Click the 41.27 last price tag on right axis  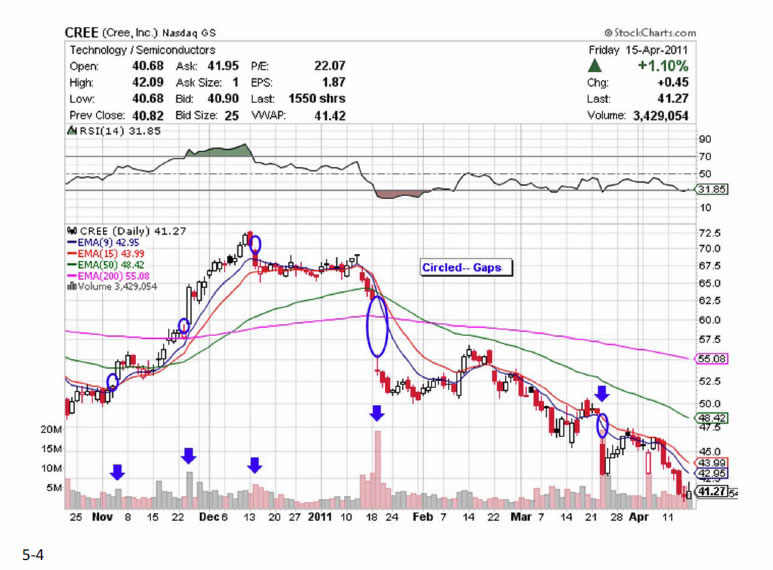tap(712, 491)
